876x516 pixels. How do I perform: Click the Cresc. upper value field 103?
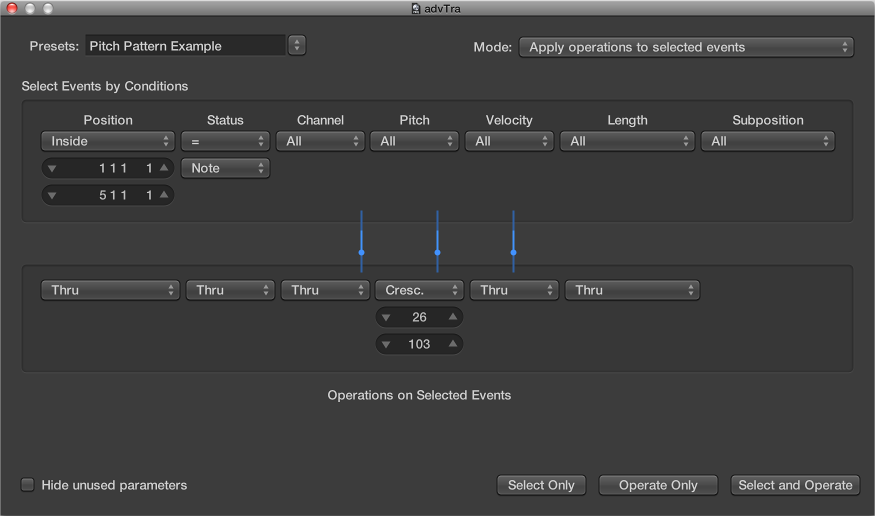419,344
